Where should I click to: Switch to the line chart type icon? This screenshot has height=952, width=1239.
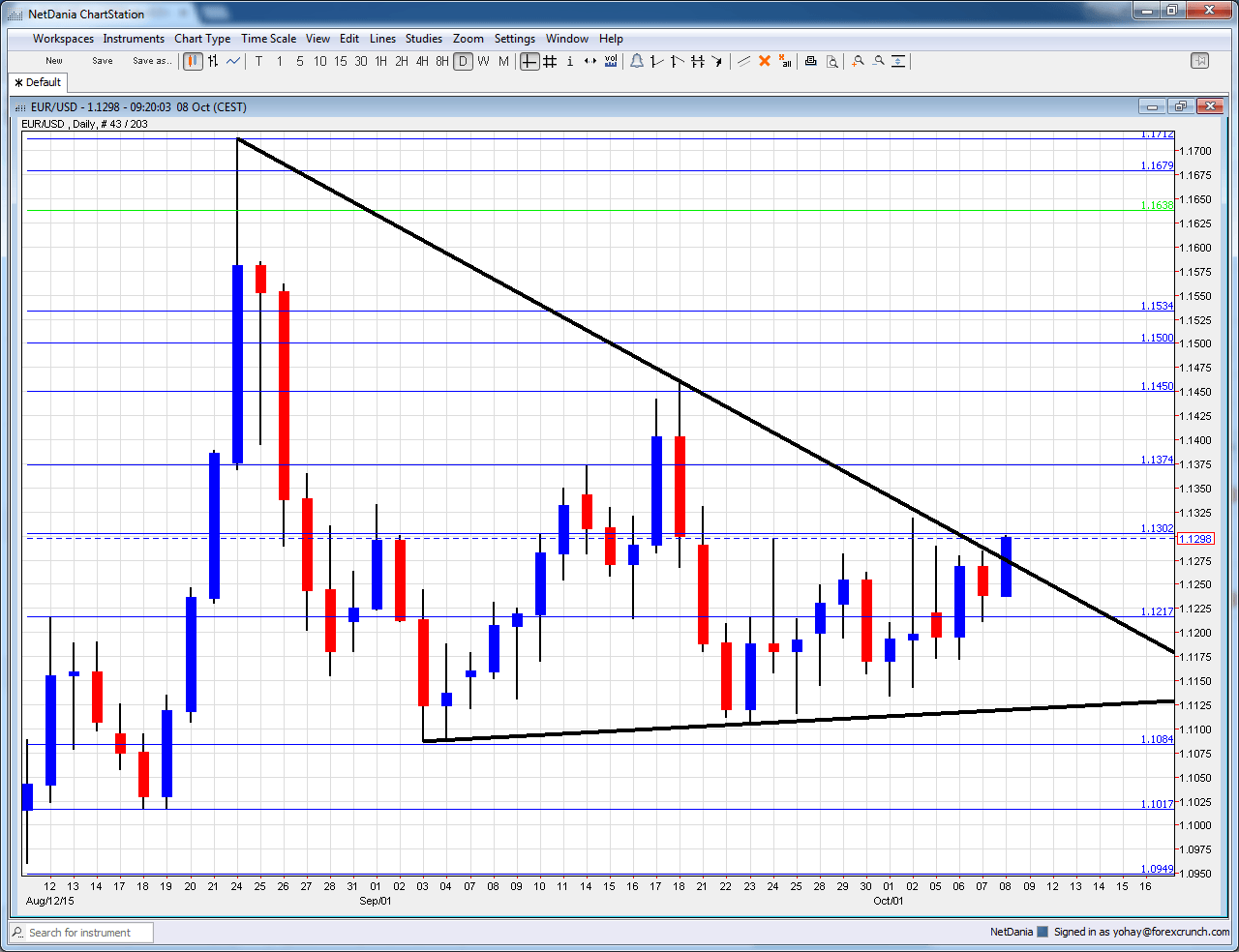233,61
